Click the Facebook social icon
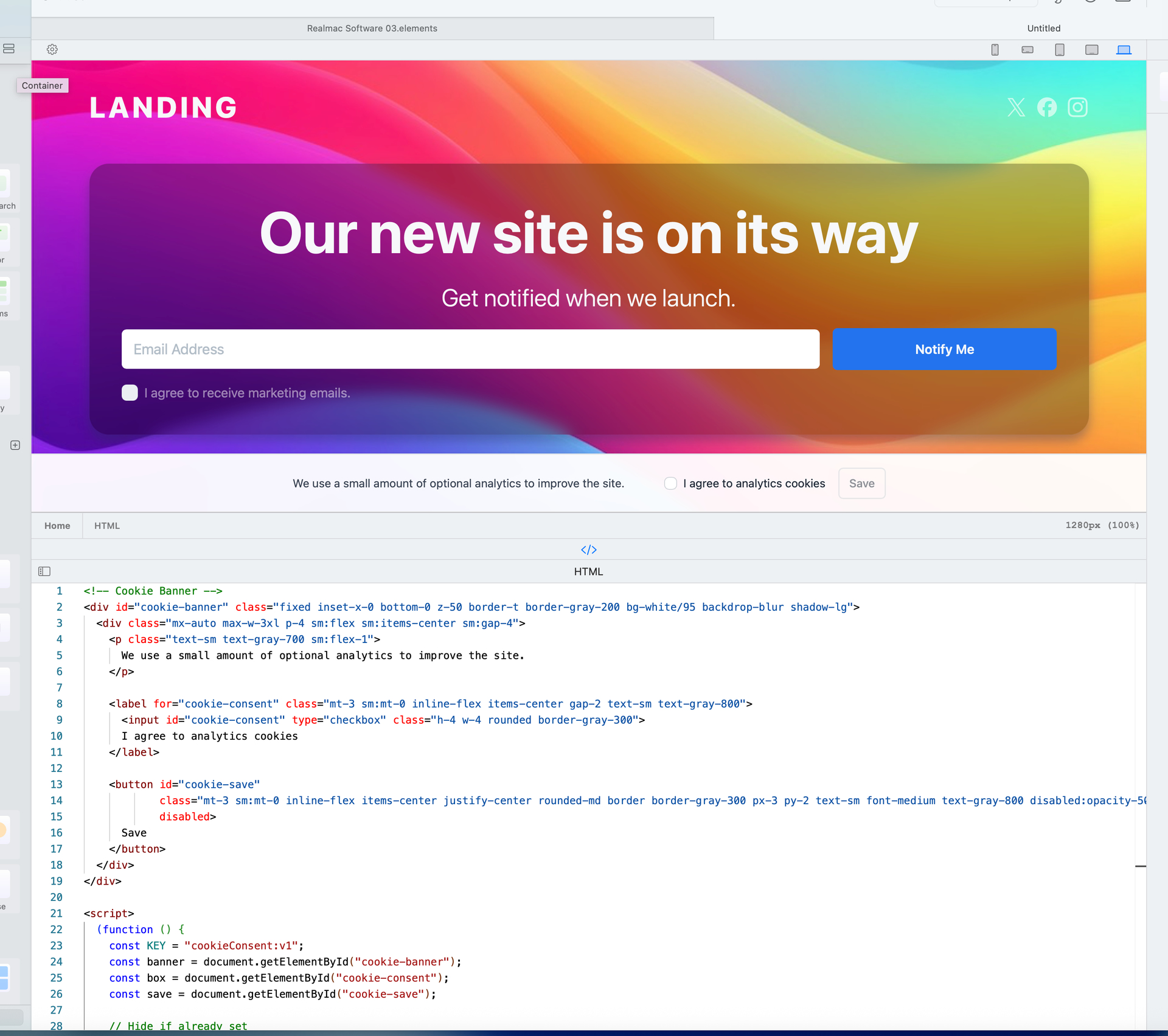Viewport: 1168px width, 1036px height. pyautogui.click(x=1047, y=108)
